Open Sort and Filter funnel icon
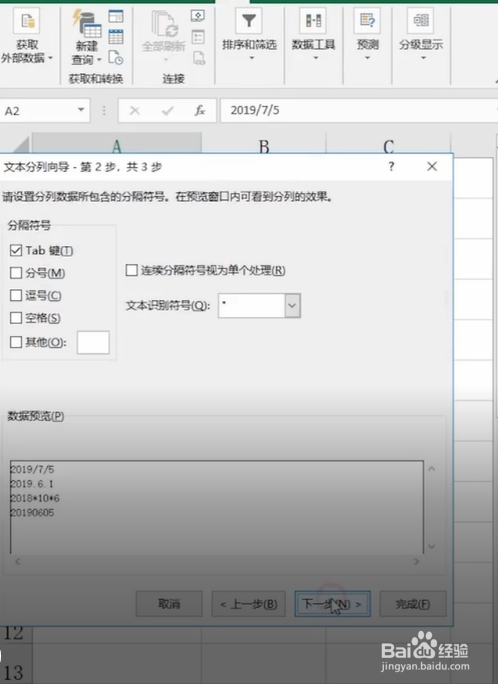The image size is (498, 684). (x=249, y=21)
